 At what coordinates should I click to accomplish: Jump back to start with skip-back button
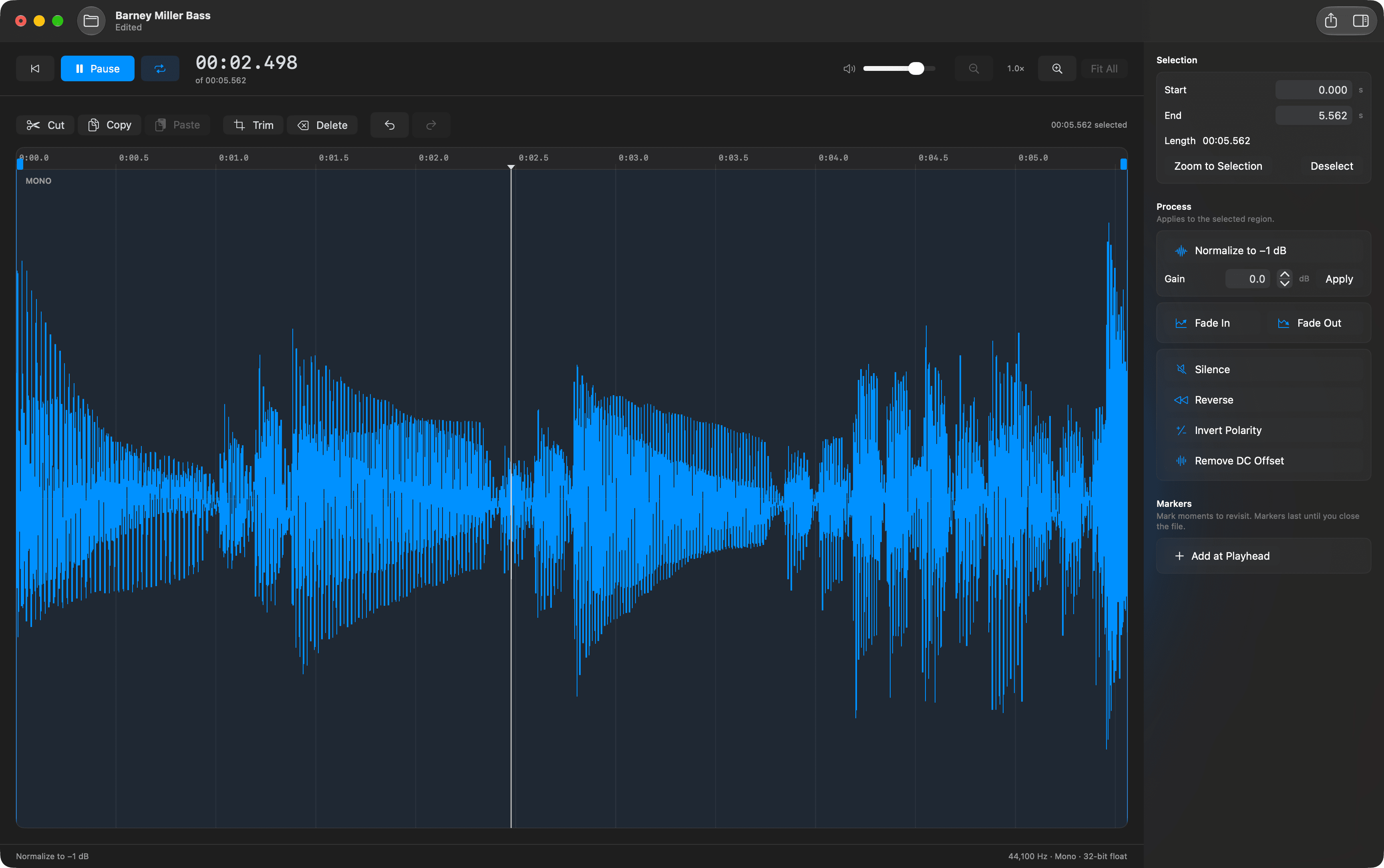35,68
